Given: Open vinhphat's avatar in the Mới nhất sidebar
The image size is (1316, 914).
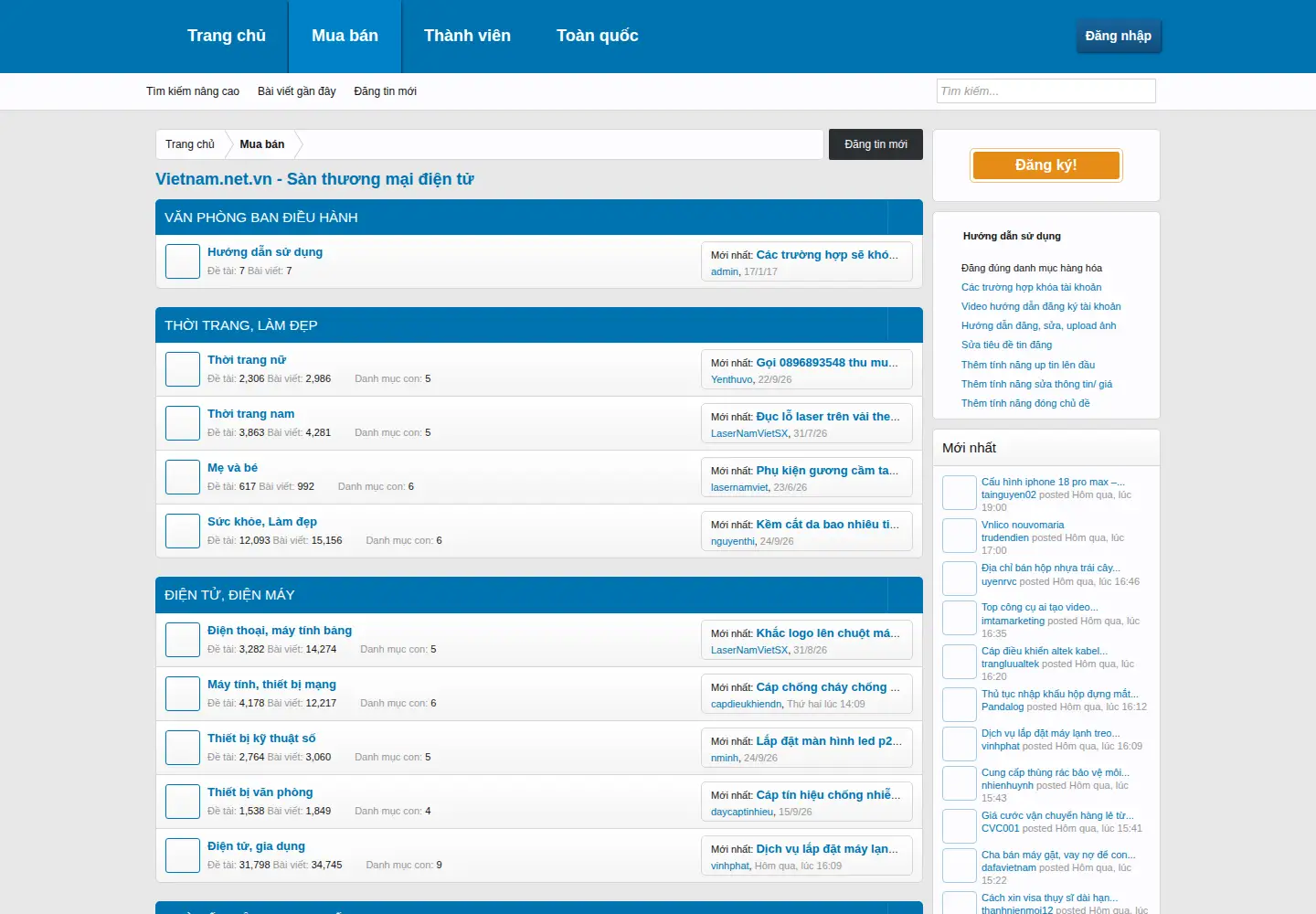Looking at the screenshot, I should (960, 744).
